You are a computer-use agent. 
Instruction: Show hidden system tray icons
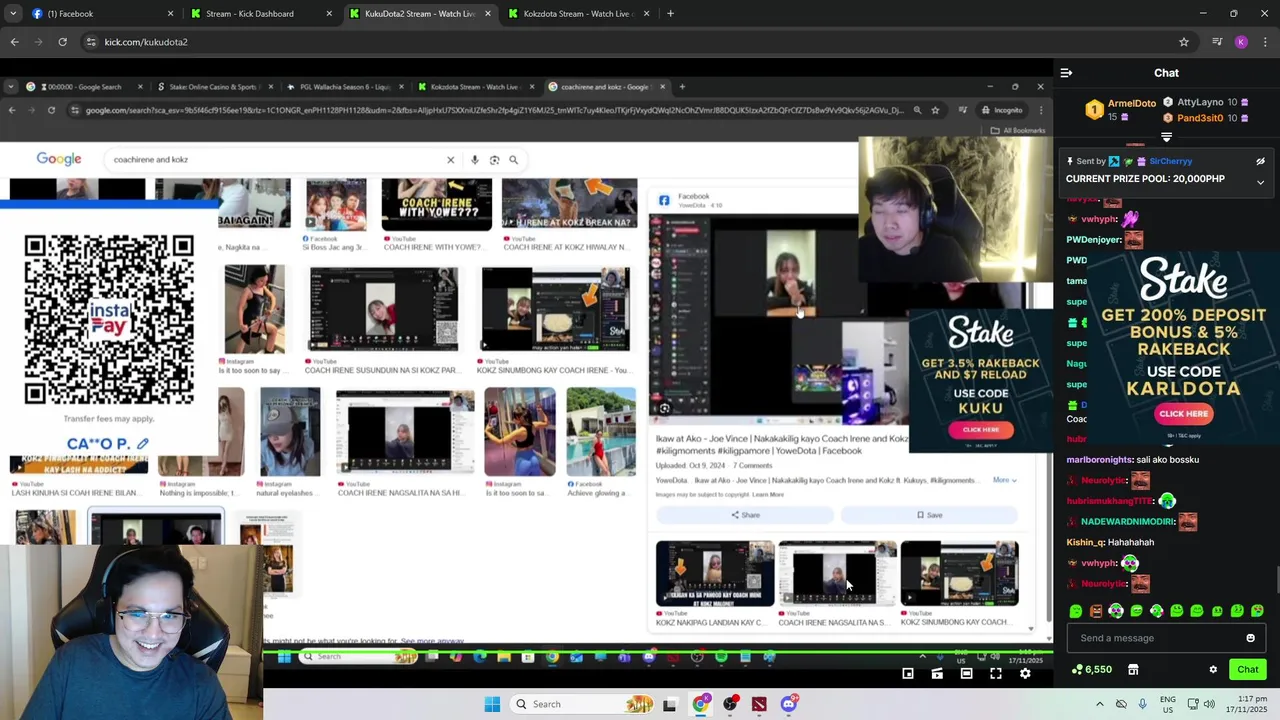[x=1100, y=704]
